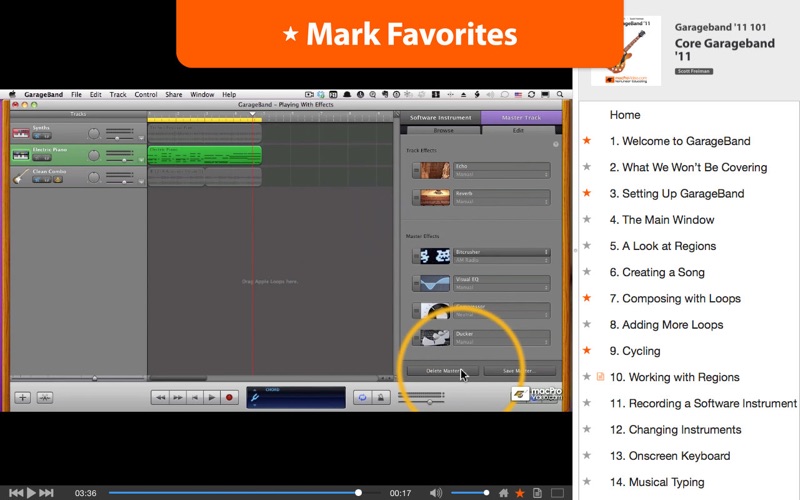Select the green Electric Piano region

[205, 155]
